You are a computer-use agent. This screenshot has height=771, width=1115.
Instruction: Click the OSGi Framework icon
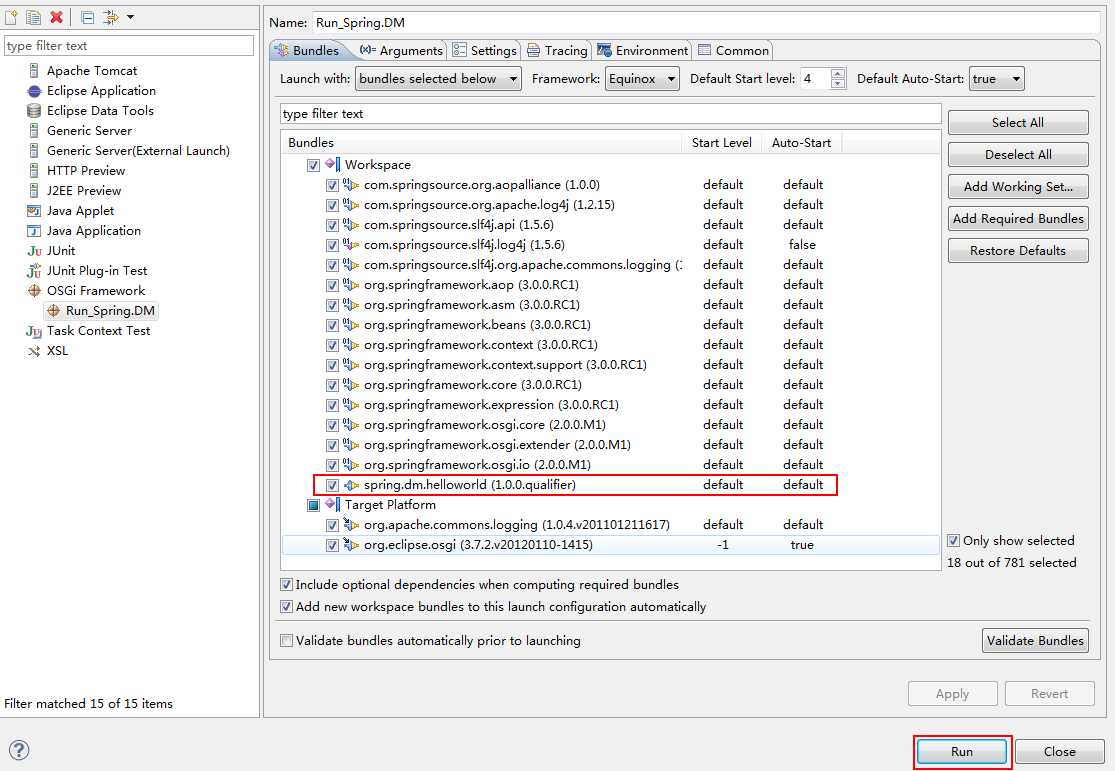(33, 291)
